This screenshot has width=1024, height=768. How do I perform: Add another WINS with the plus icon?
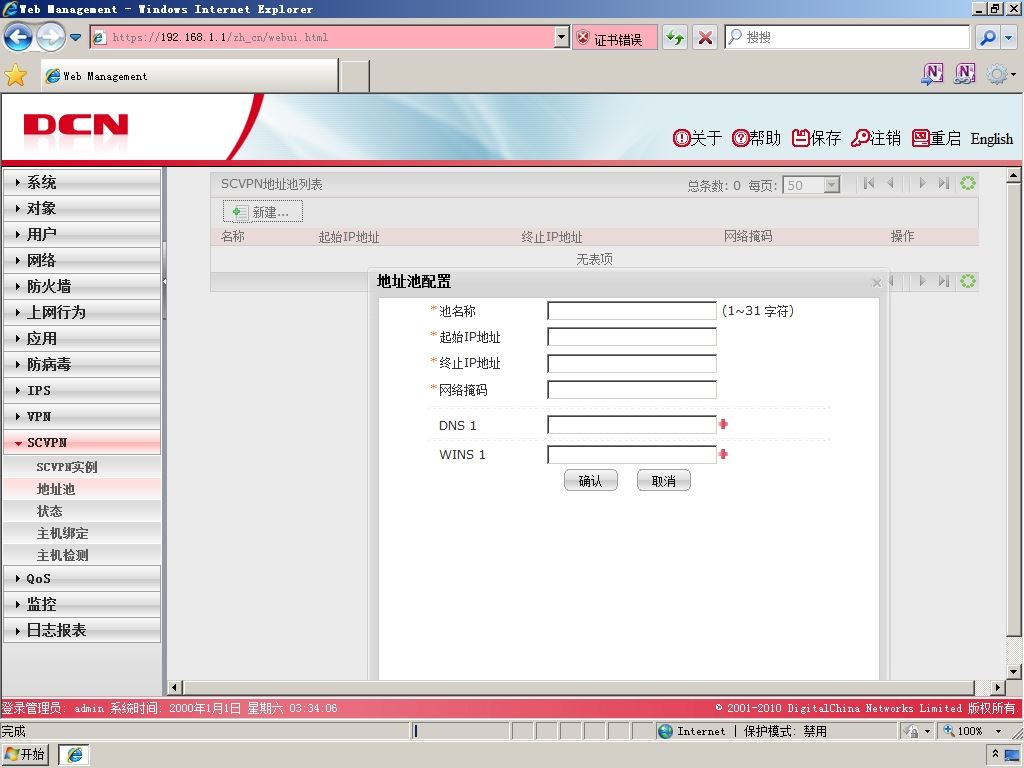pyautogui.click(x=723, y=454)
